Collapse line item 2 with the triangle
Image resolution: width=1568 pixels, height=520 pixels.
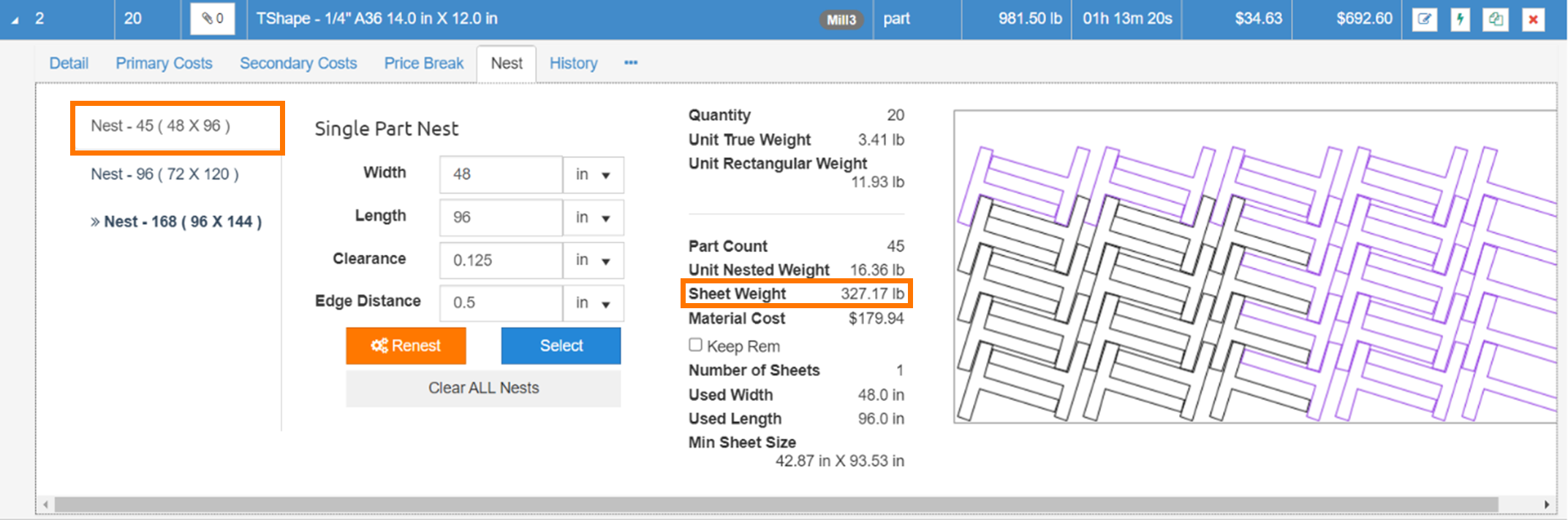click(x=15, y=20)
